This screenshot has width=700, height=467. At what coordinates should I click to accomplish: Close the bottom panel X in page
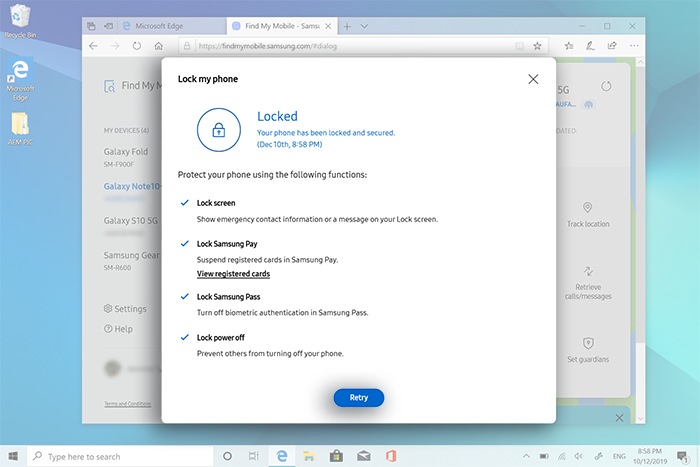619,418
